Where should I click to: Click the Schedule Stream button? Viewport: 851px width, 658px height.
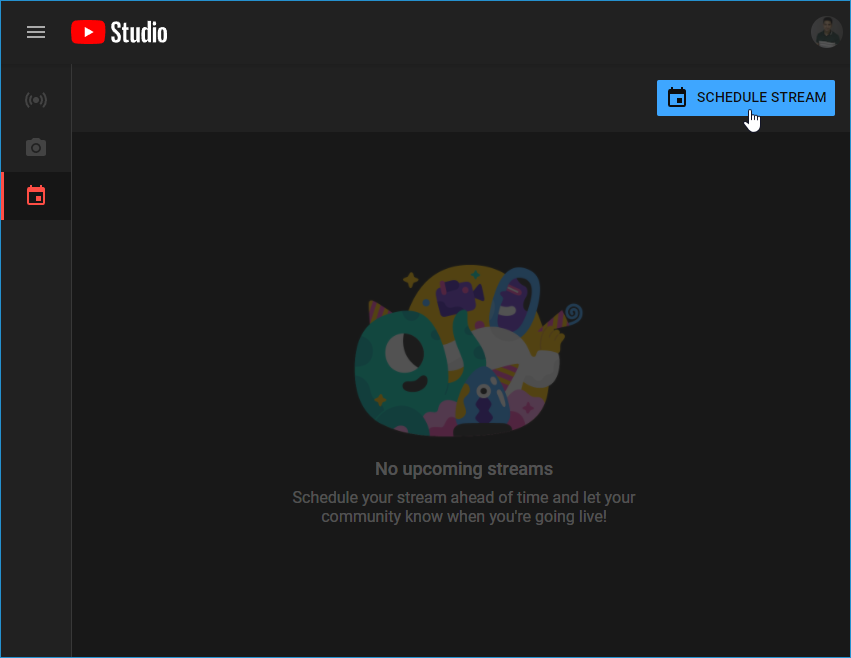[x=746, y=98]
